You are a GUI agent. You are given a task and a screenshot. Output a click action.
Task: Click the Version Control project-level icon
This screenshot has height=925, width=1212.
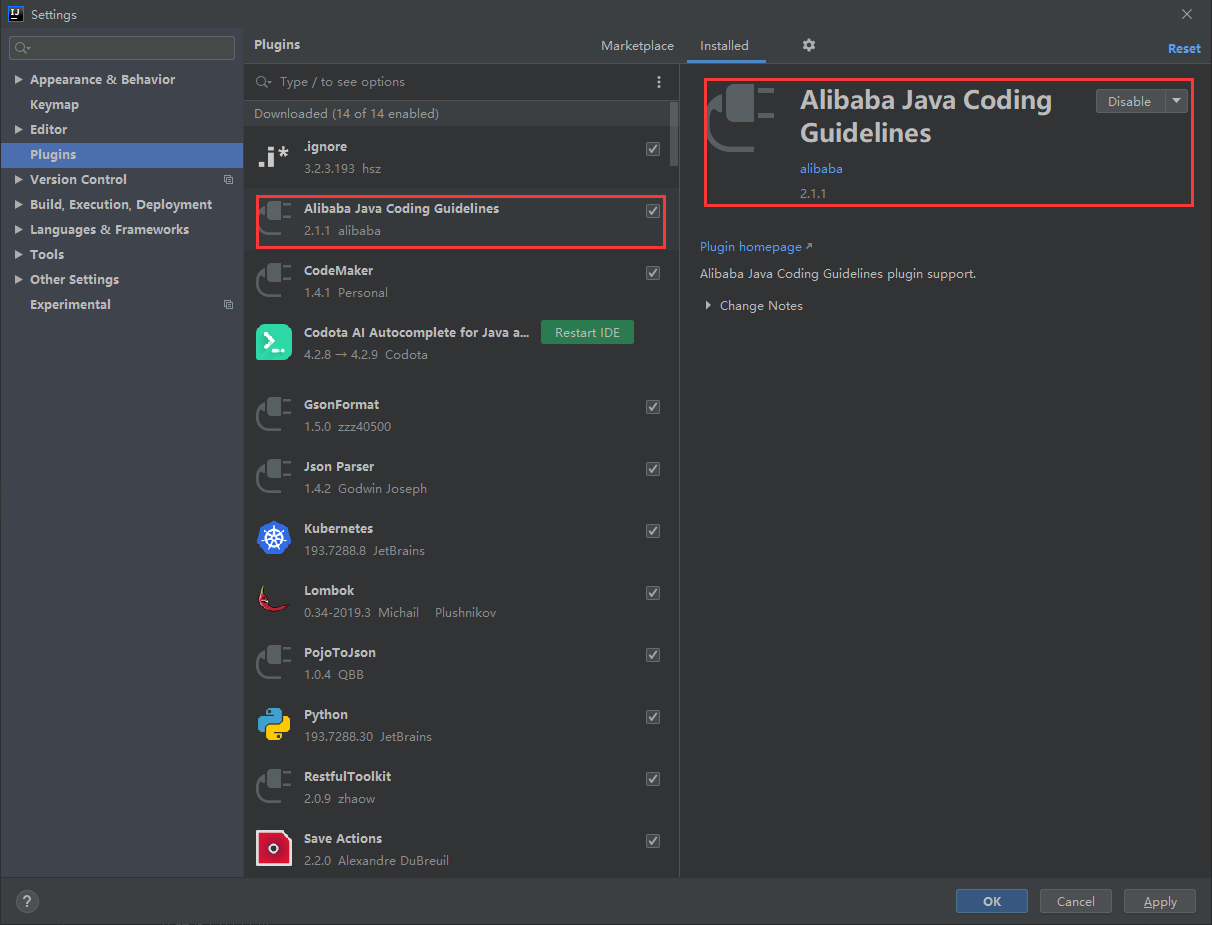tap(228, 180)
